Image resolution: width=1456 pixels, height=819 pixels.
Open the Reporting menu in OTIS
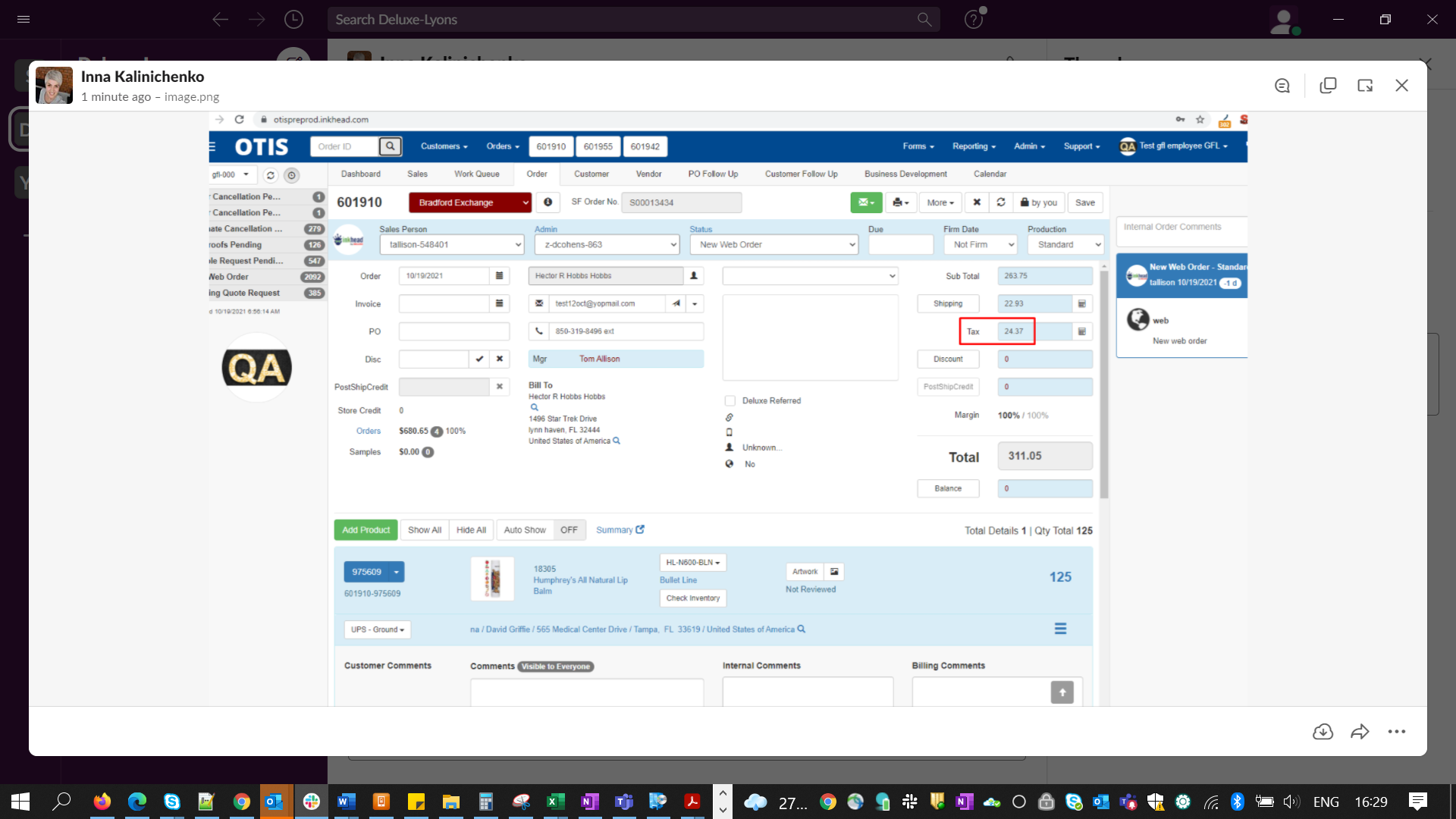pos(974,146)
